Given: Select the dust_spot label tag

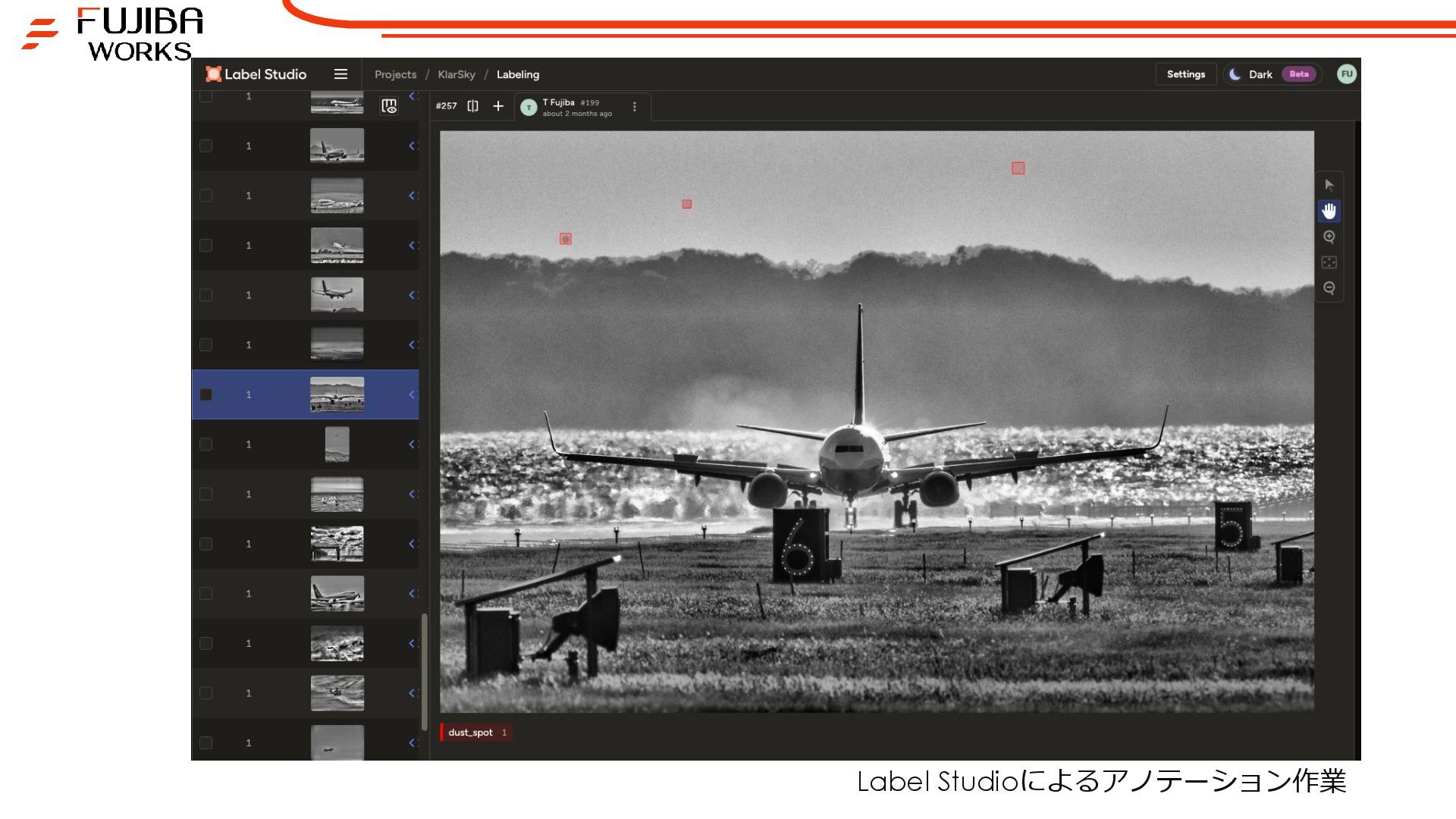Looking at the screenshot, I should click(x=471, y=733).
